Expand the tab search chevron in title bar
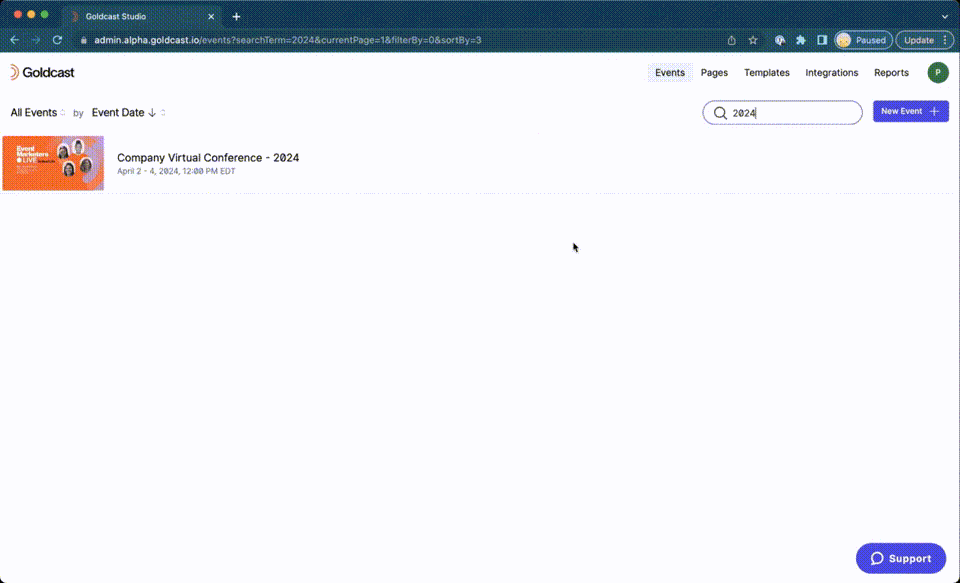The height and width of the screenshot is (583, 960). pyautogui.click(x=945, y=17)
